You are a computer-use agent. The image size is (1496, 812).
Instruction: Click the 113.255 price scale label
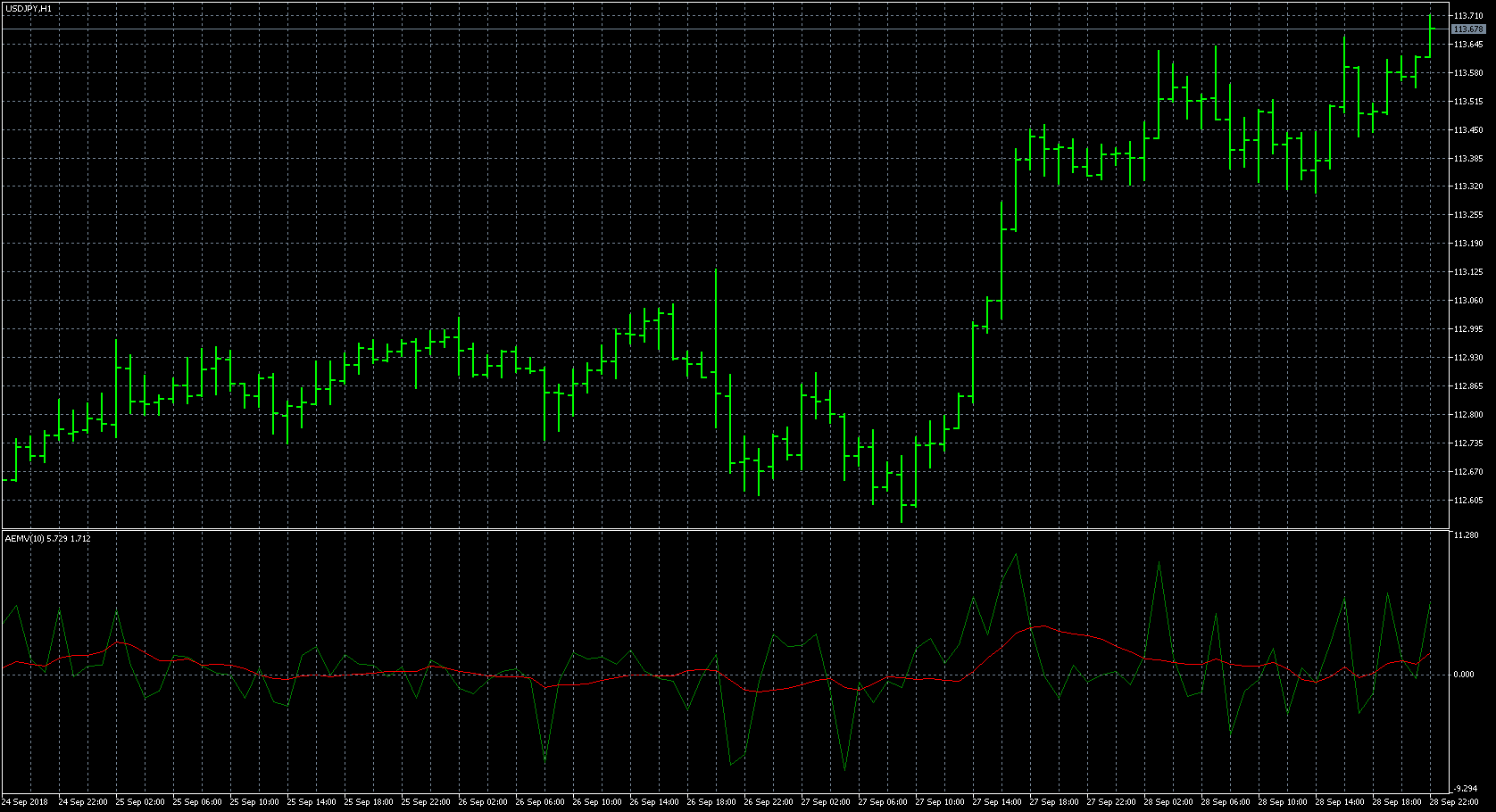point(1468,214)
